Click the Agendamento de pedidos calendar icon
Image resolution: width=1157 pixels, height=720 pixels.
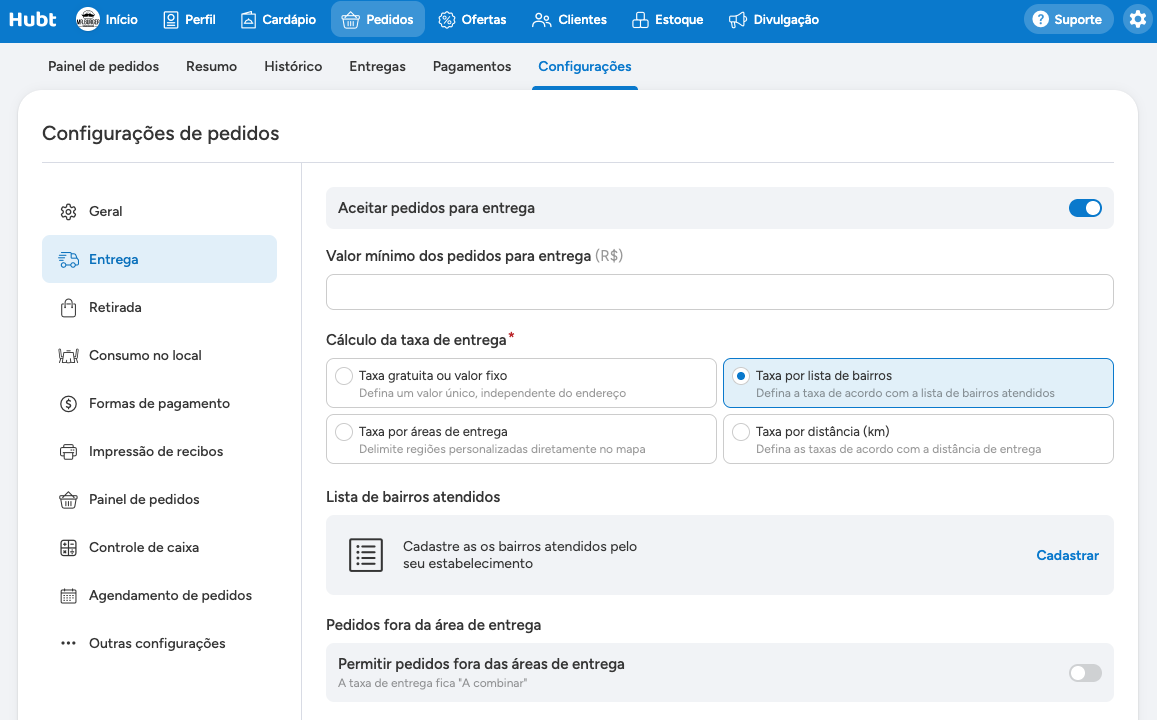pyautogui.click(x=69, y=595)
